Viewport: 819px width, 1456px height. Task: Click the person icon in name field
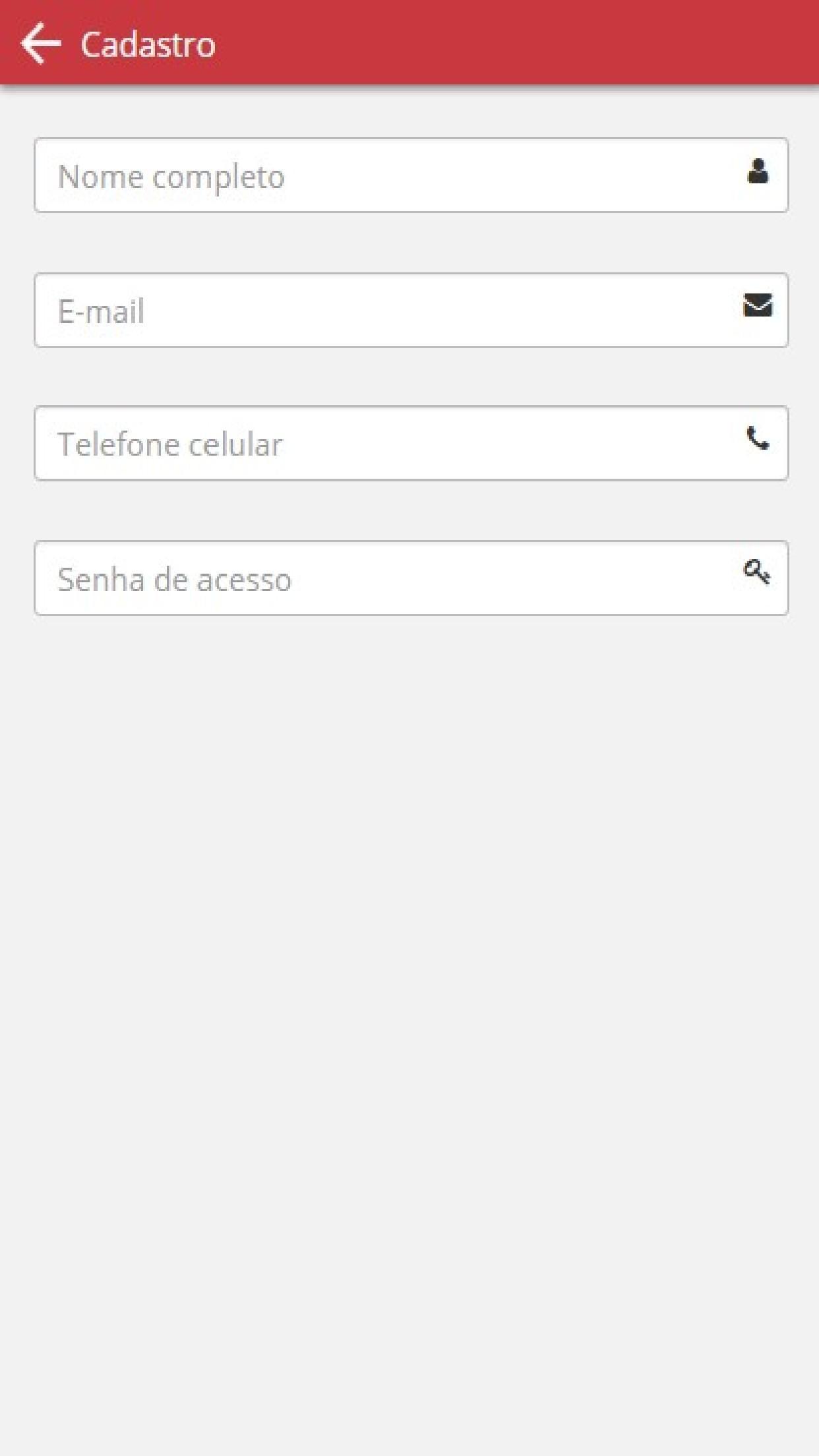(x=758, y=171)
